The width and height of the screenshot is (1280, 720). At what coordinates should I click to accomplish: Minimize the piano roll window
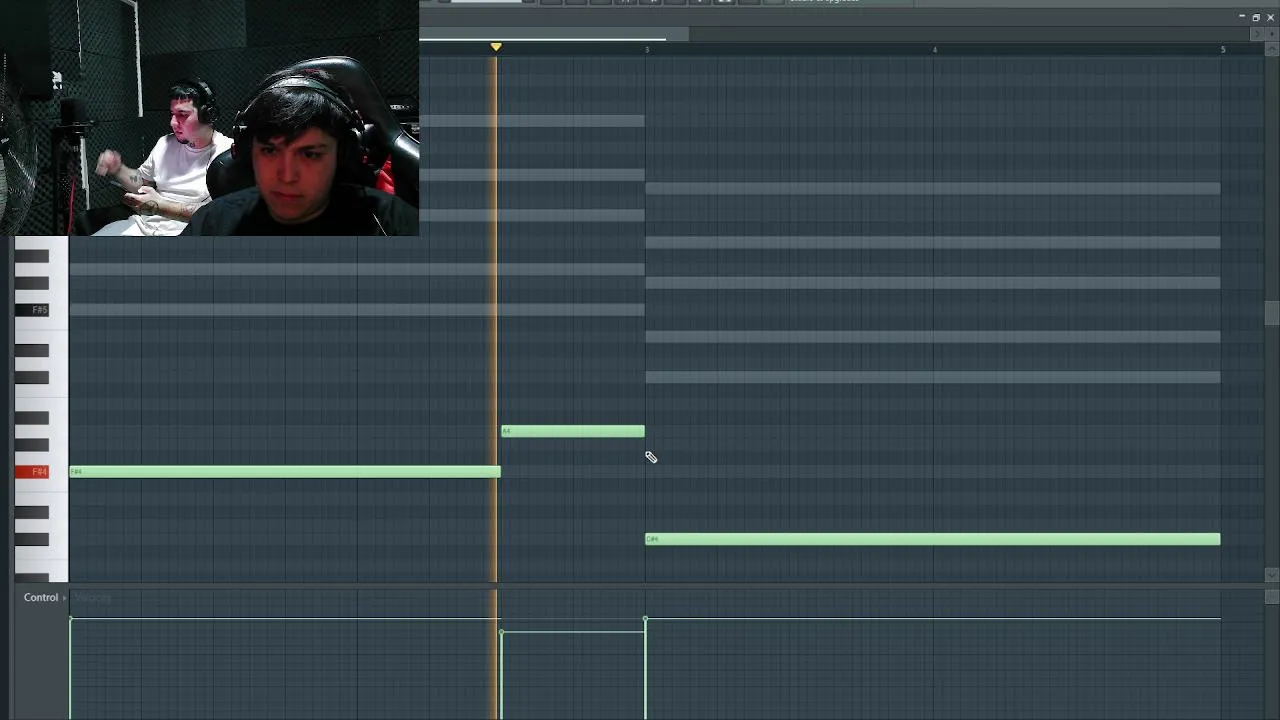tap(1242, 17)
